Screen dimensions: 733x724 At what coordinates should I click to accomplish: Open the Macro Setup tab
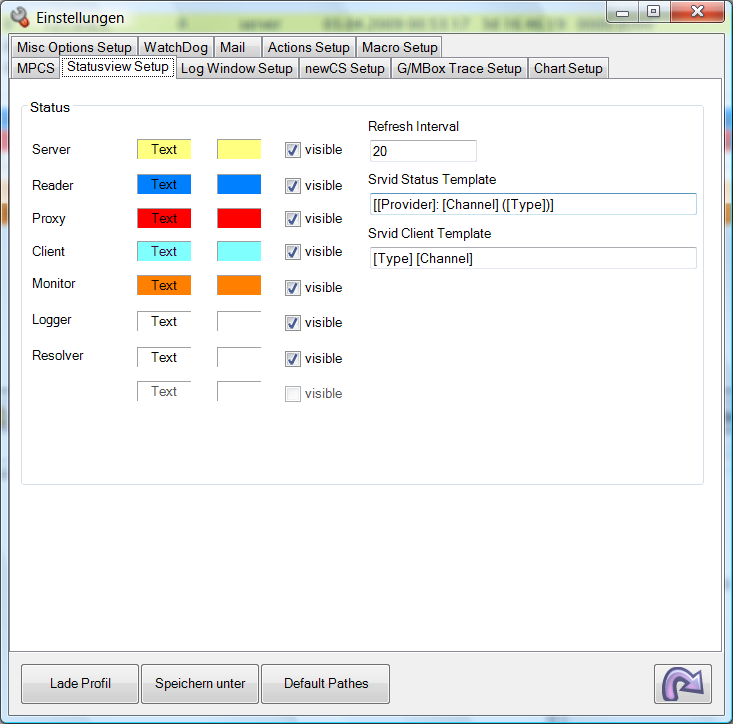[x=399, y=47]
